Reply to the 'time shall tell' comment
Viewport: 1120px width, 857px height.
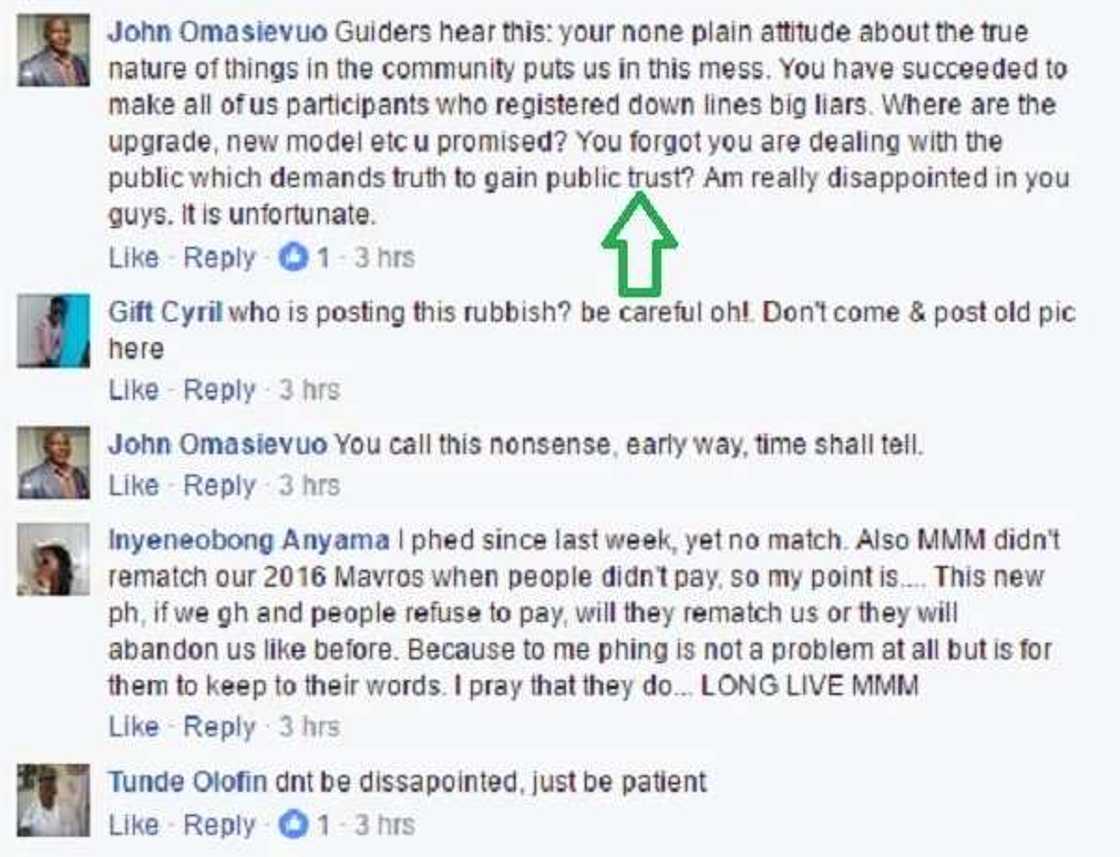point(219,486)
